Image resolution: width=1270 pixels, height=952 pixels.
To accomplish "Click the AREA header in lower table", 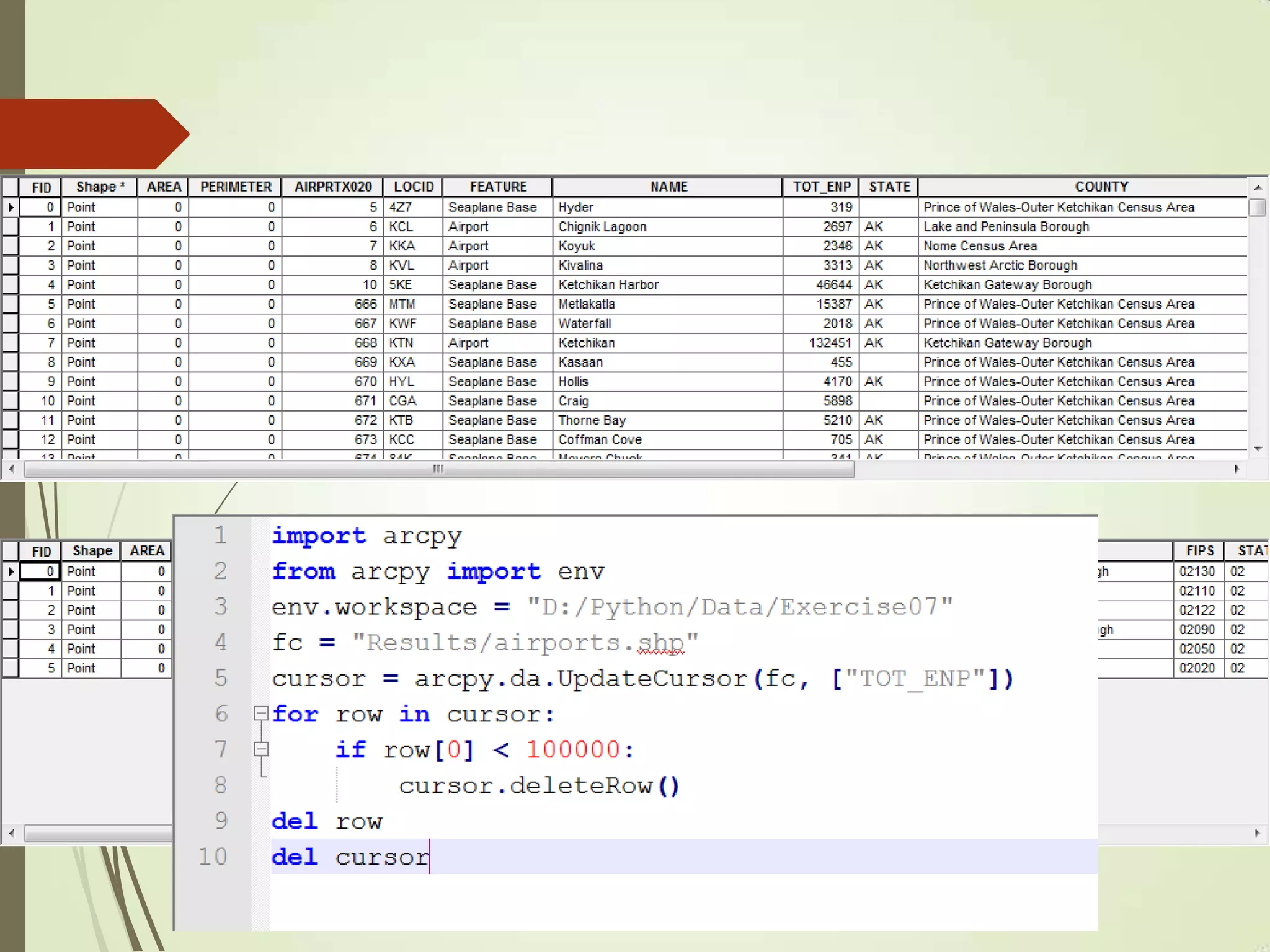I will [x=147, y=551].
